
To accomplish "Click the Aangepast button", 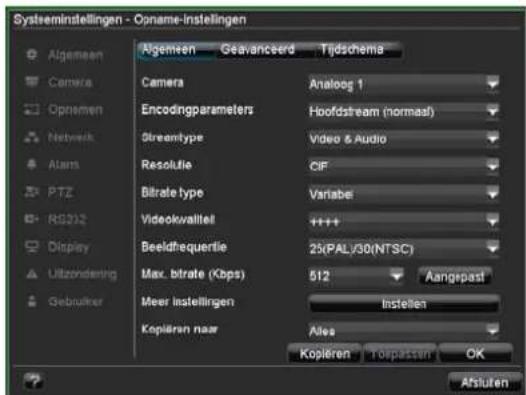I will point(455,277).
